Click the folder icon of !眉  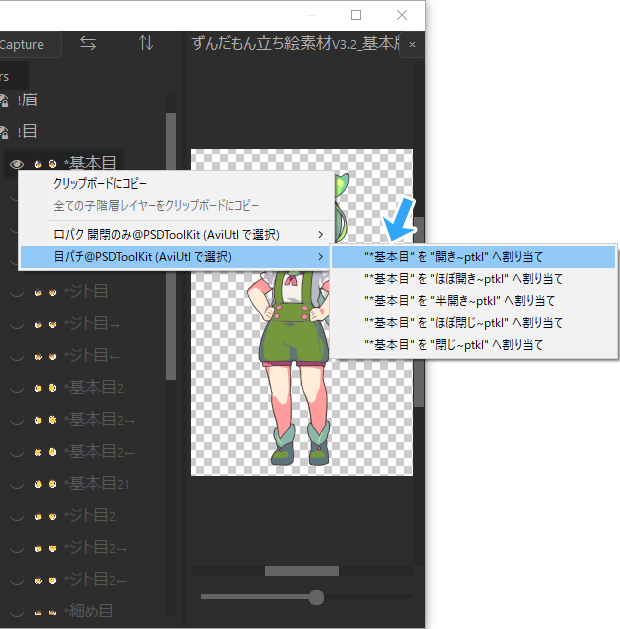(4, 100)
